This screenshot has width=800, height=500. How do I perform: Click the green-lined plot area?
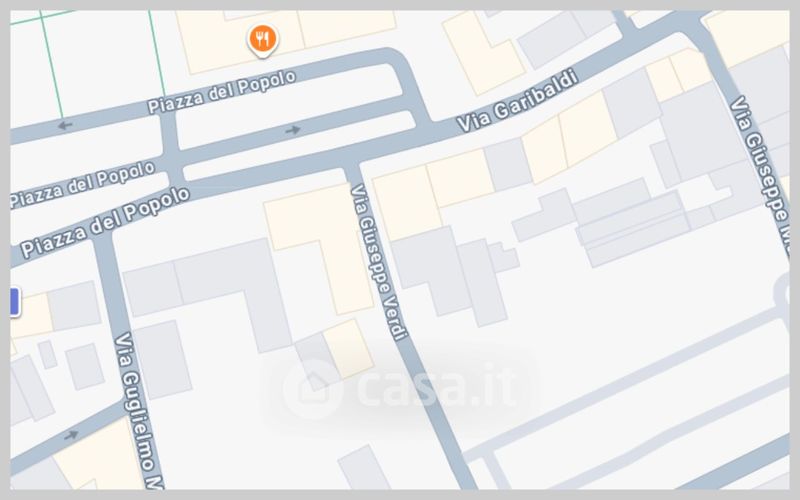[87, 61]
